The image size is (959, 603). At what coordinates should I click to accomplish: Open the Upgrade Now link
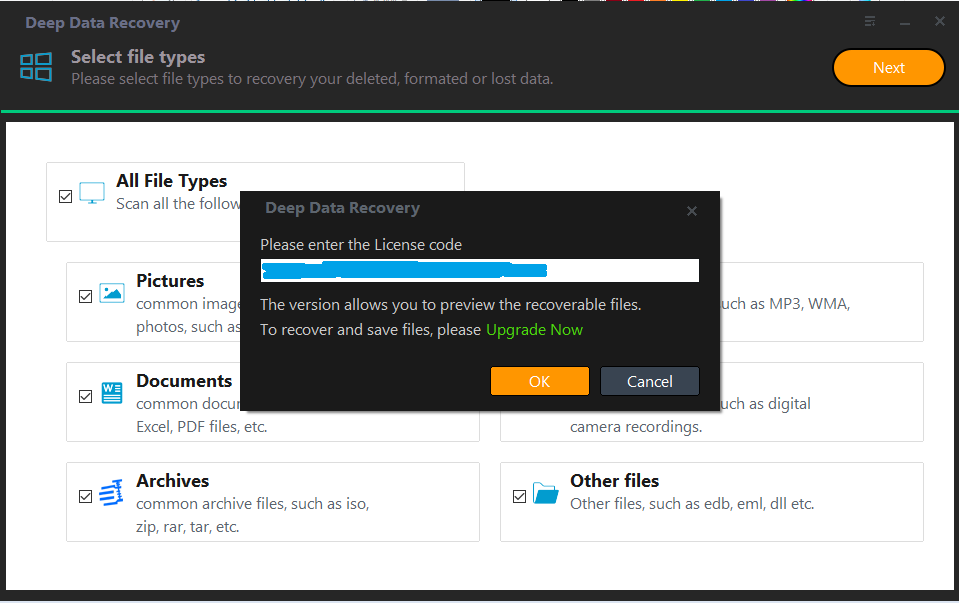point(534,330)
